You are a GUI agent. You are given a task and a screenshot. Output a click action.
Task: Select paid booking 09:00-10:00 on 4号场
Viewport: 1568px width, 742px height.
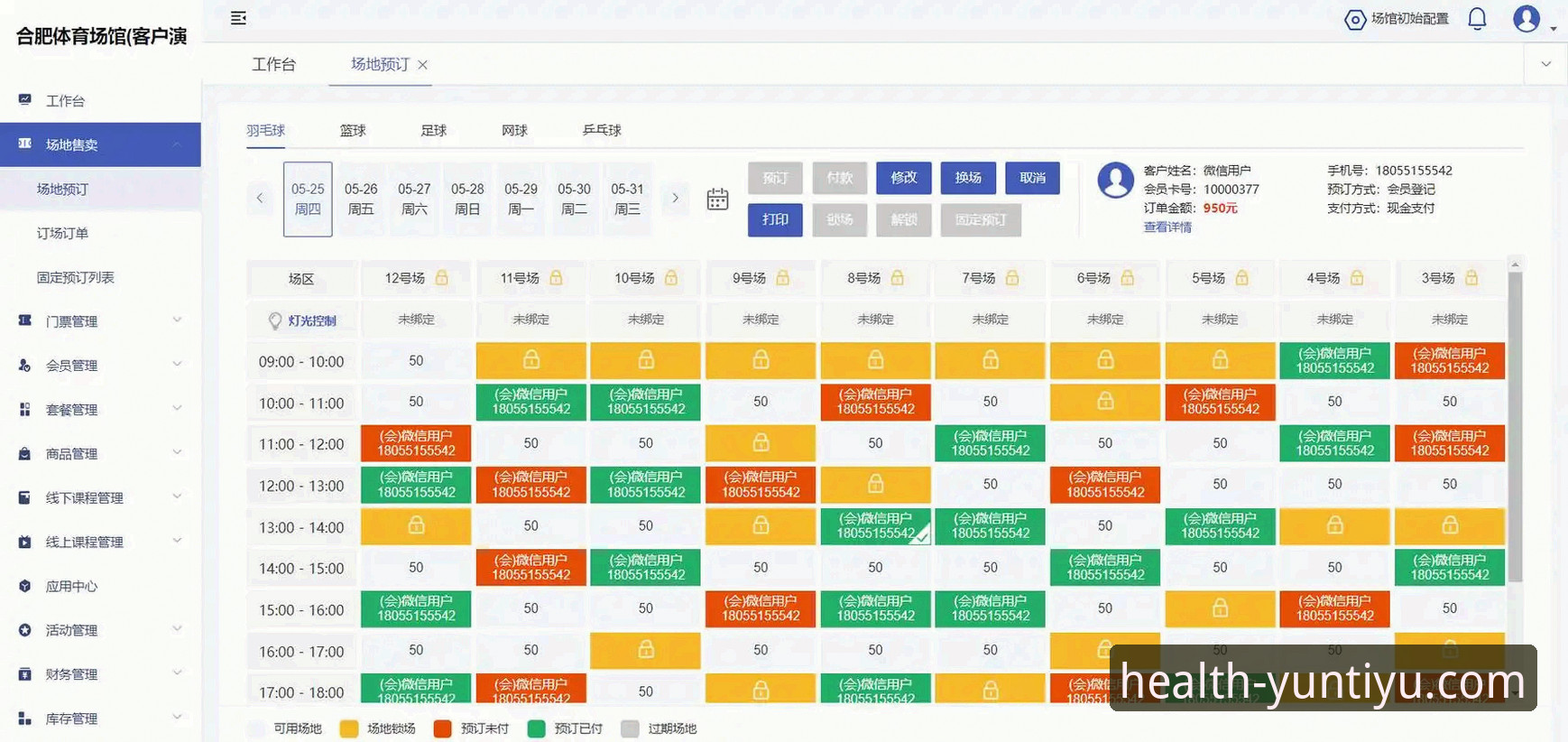pyautogui.click(x=1335, y=360)
